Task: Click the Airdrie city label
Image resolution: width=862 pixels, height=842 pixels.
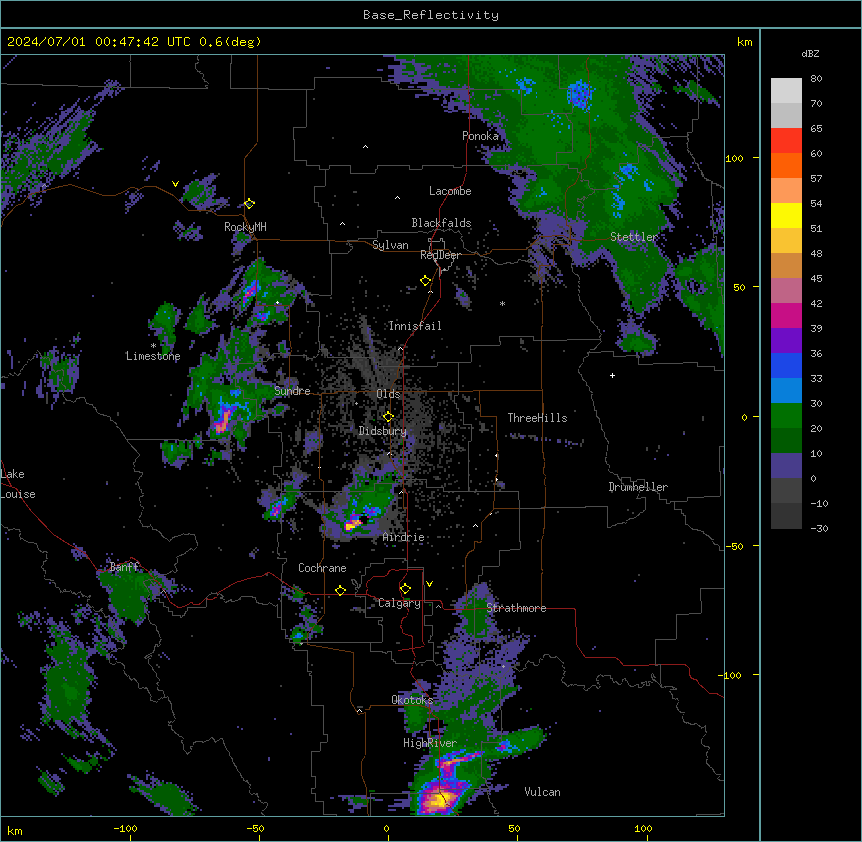Action: [x=404, y=537]
